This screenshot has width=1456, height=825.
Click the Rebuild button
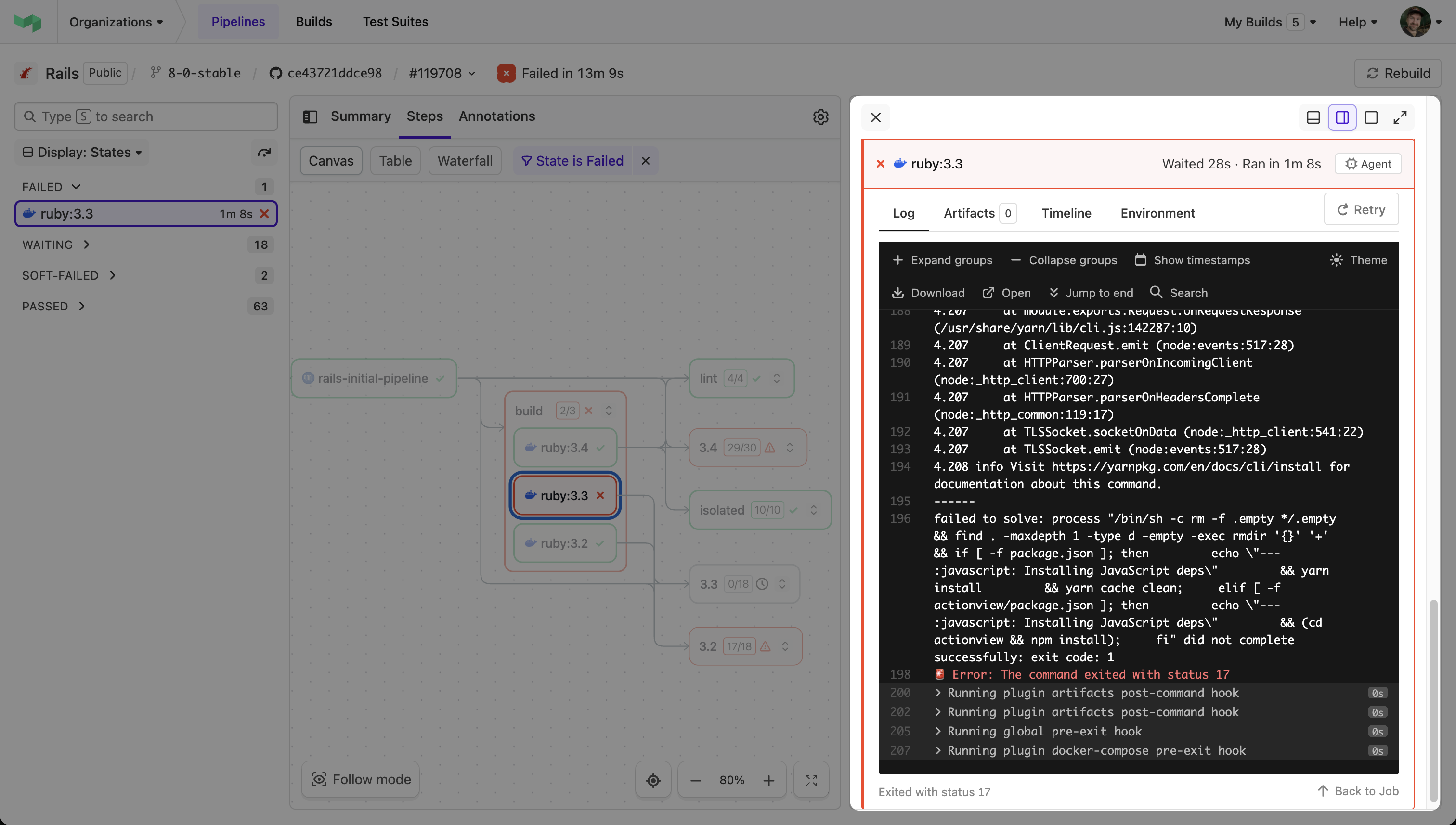coord(1398,73)
